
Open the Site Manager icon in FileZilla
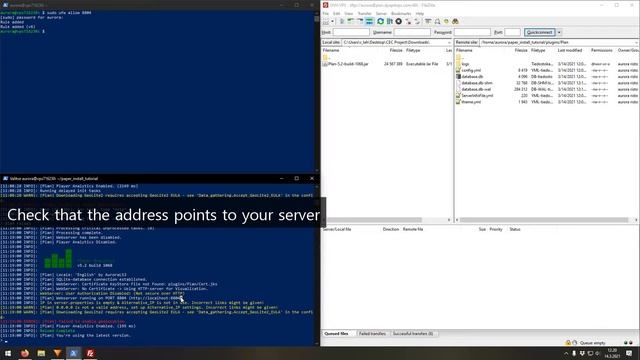point(326,21)
